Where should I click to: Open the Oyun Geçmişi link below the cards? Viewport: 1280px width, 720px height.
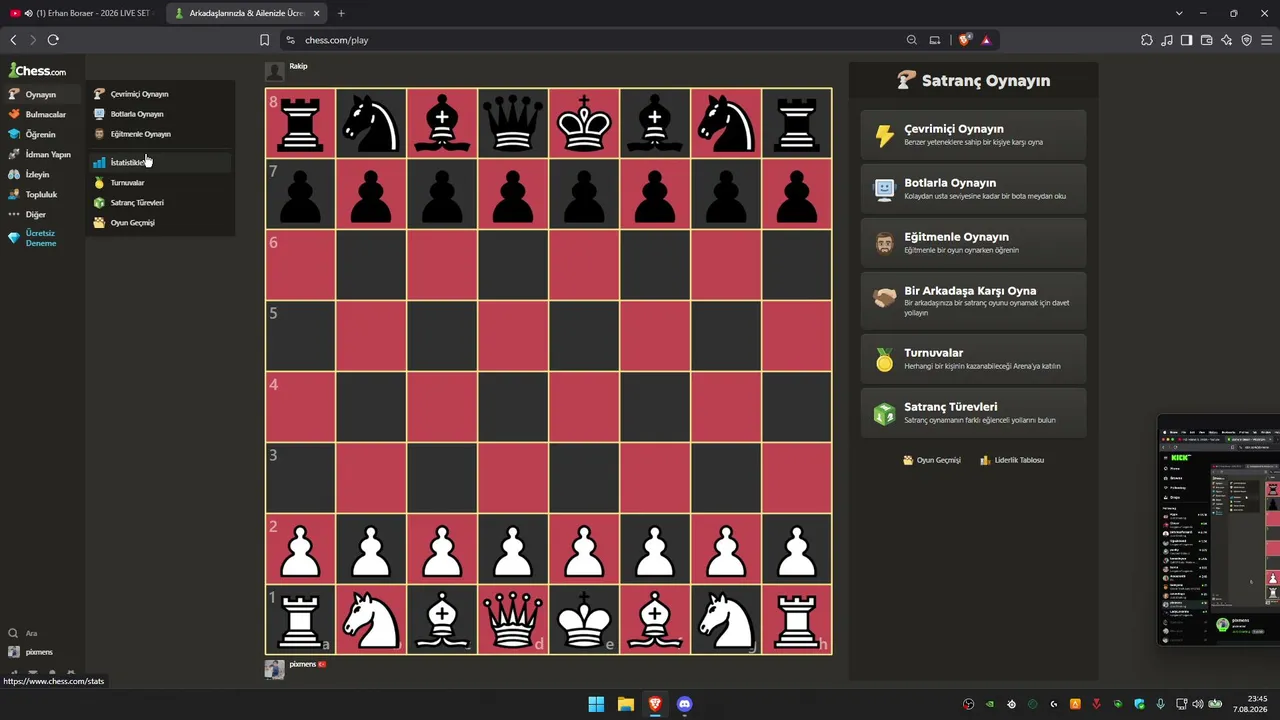point(931,460)
